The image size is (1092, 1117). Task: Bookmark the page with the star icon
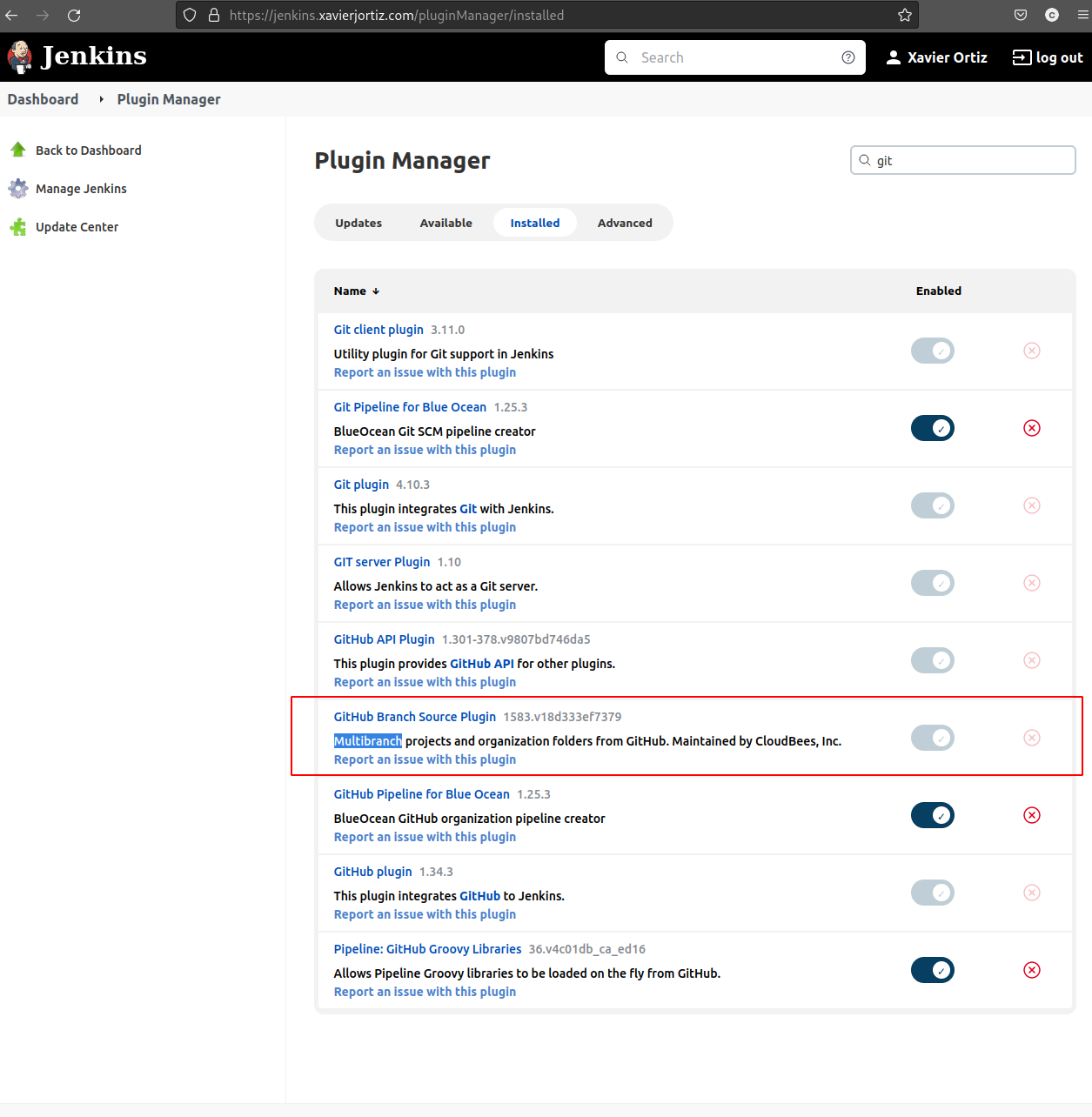[x=904, y=14]
